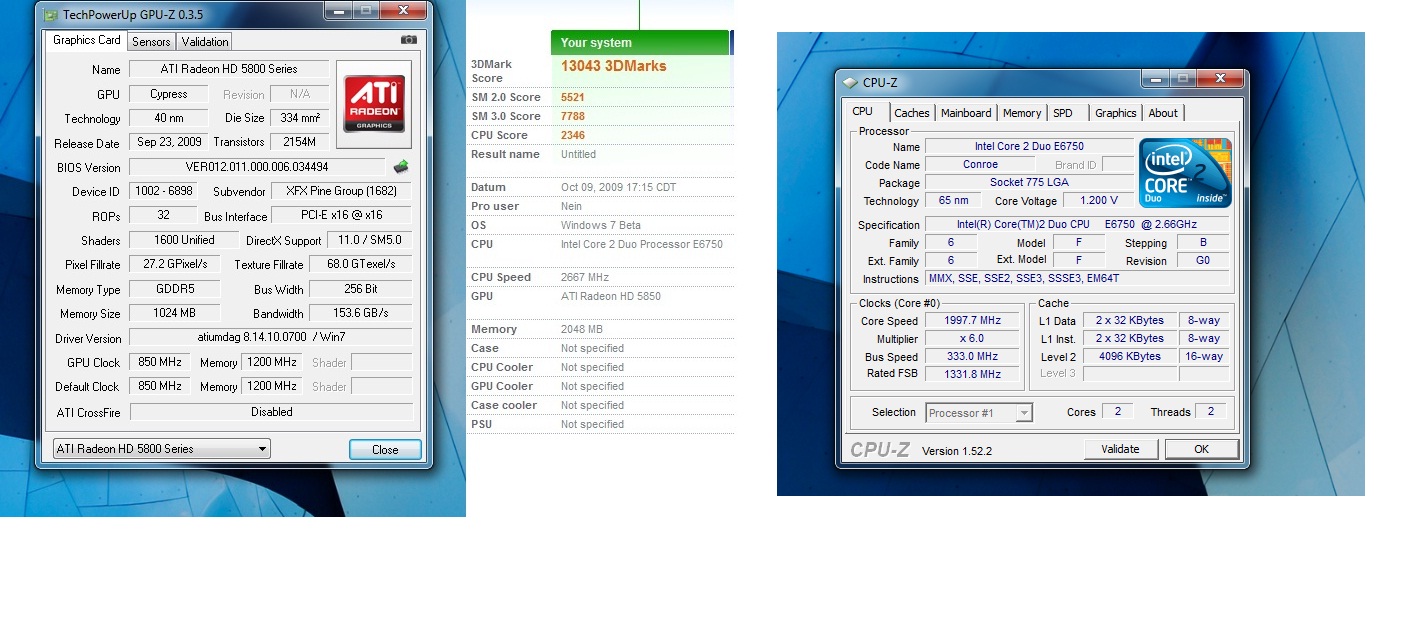1428x630 pixels.
Task: Click the Bus Interface field PCI-E x16
Action: pyautogui.click(x=342, y=215)
